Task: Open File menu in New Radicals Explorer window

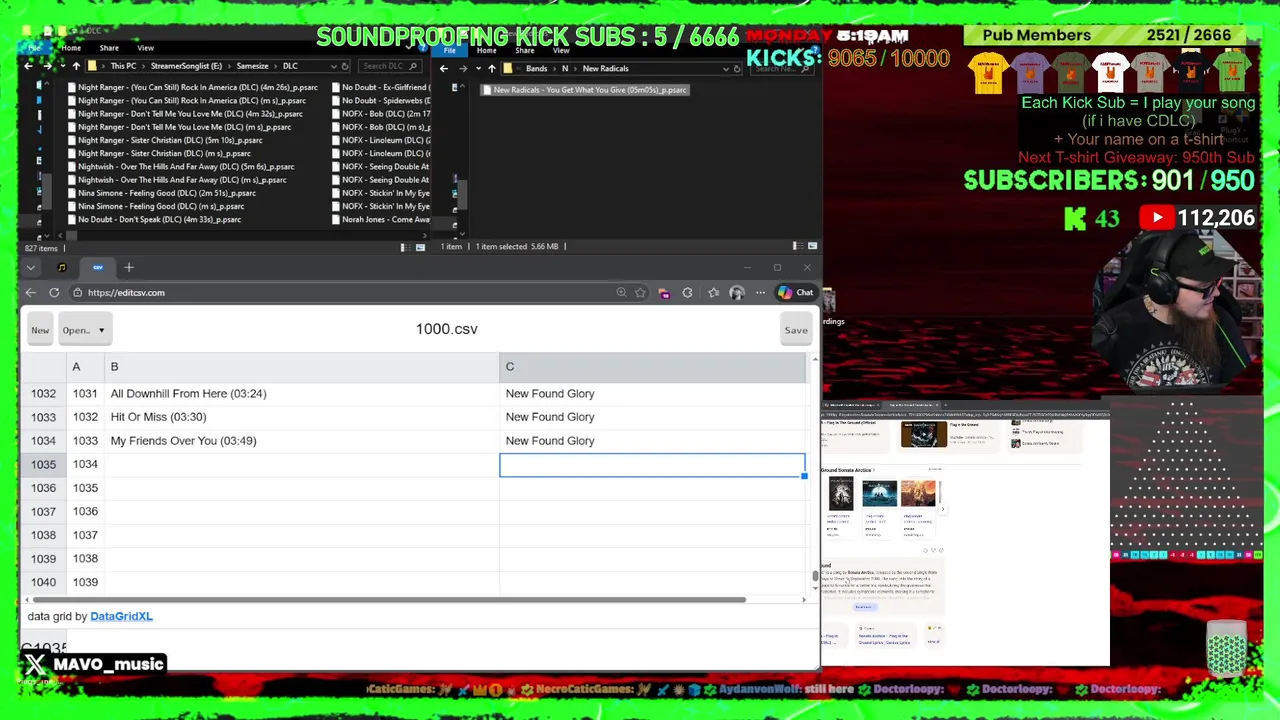Action: pos(450,50)
